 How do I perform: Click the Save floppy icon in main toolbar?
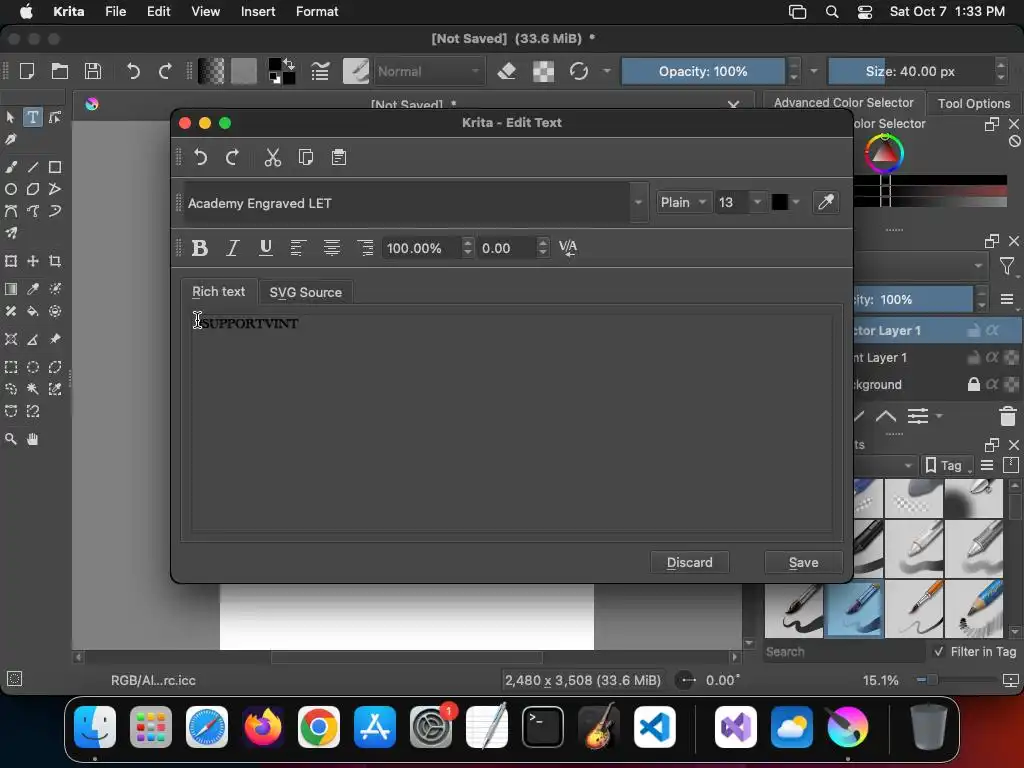[93, 71]
